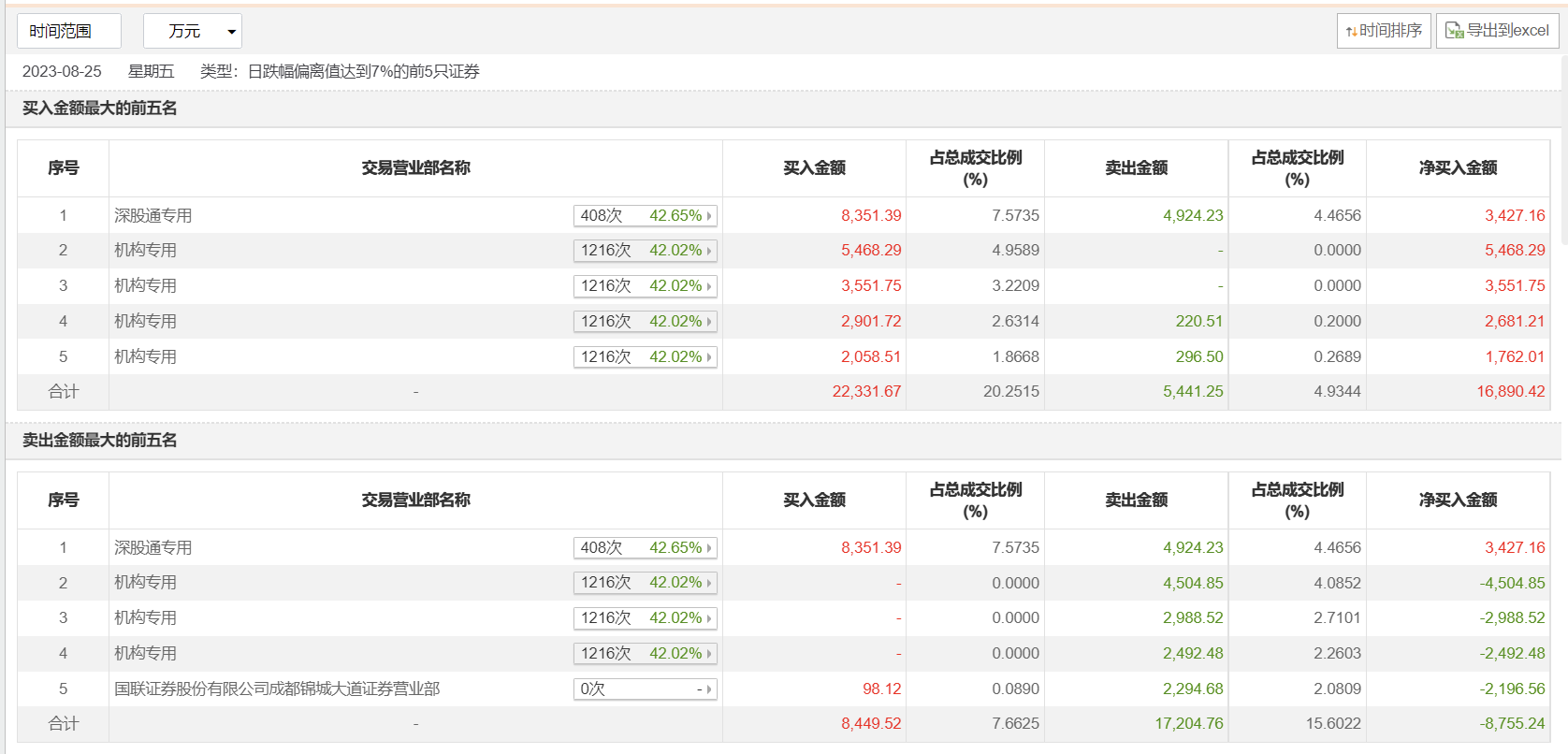The height and width of the screenshot is (754, 1568).
Task: Click the arrow on buy table row 5 badge
Action: (709, 357)
